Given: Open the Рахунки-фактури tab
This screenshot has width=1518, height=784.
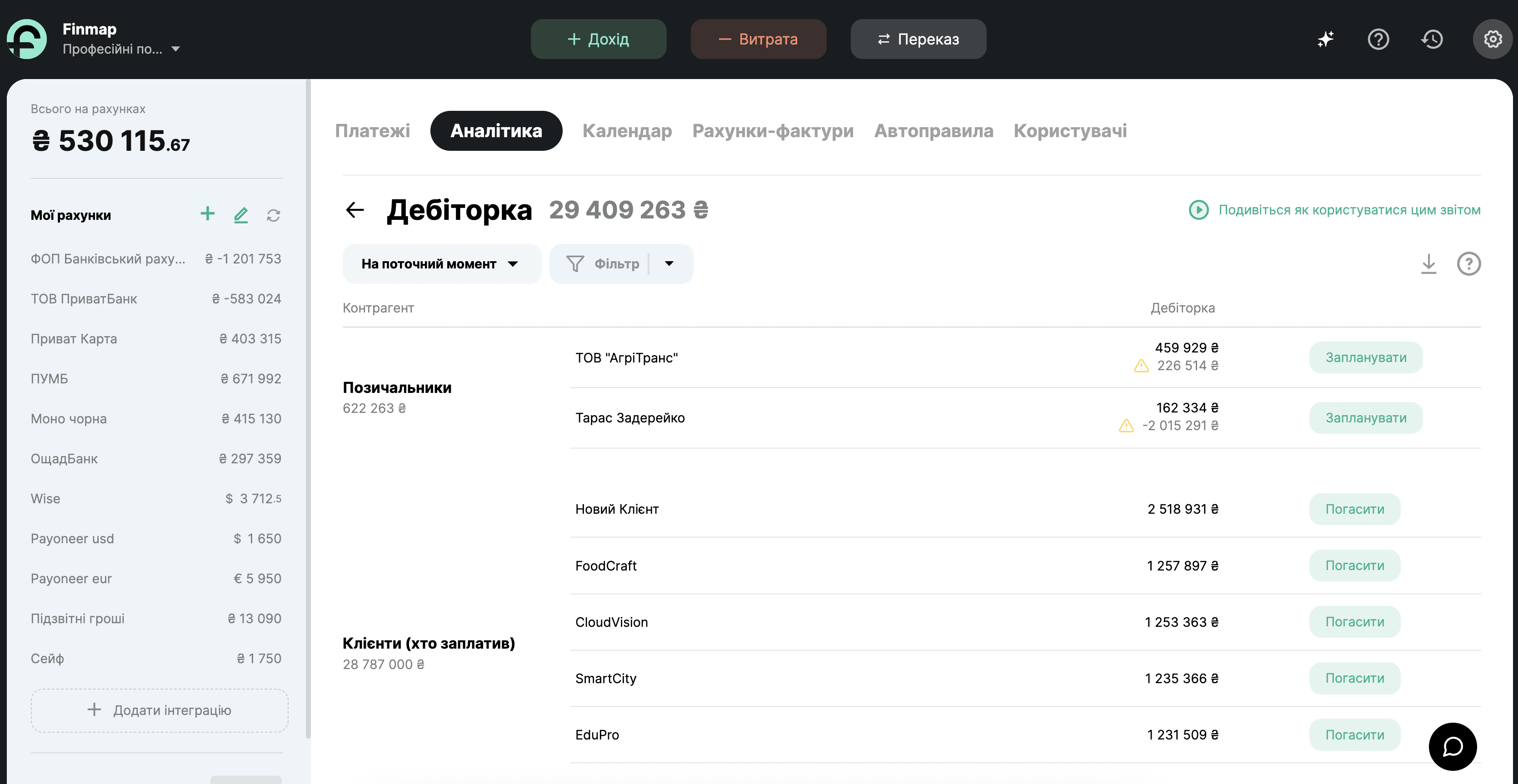Looking at the screenshot, I should tap(773, 131).
